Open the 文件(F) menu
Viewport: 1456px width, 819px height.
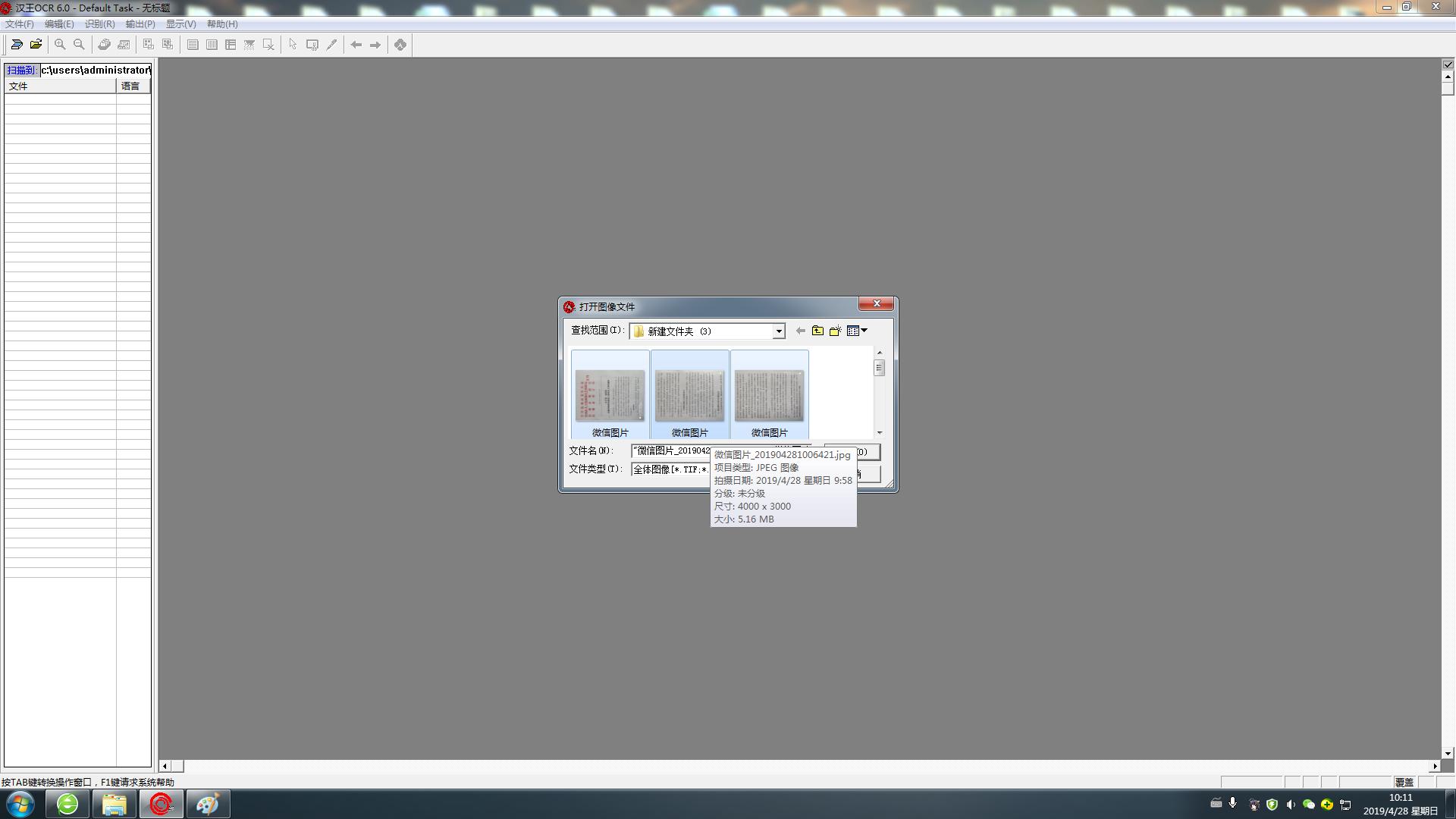20,24
